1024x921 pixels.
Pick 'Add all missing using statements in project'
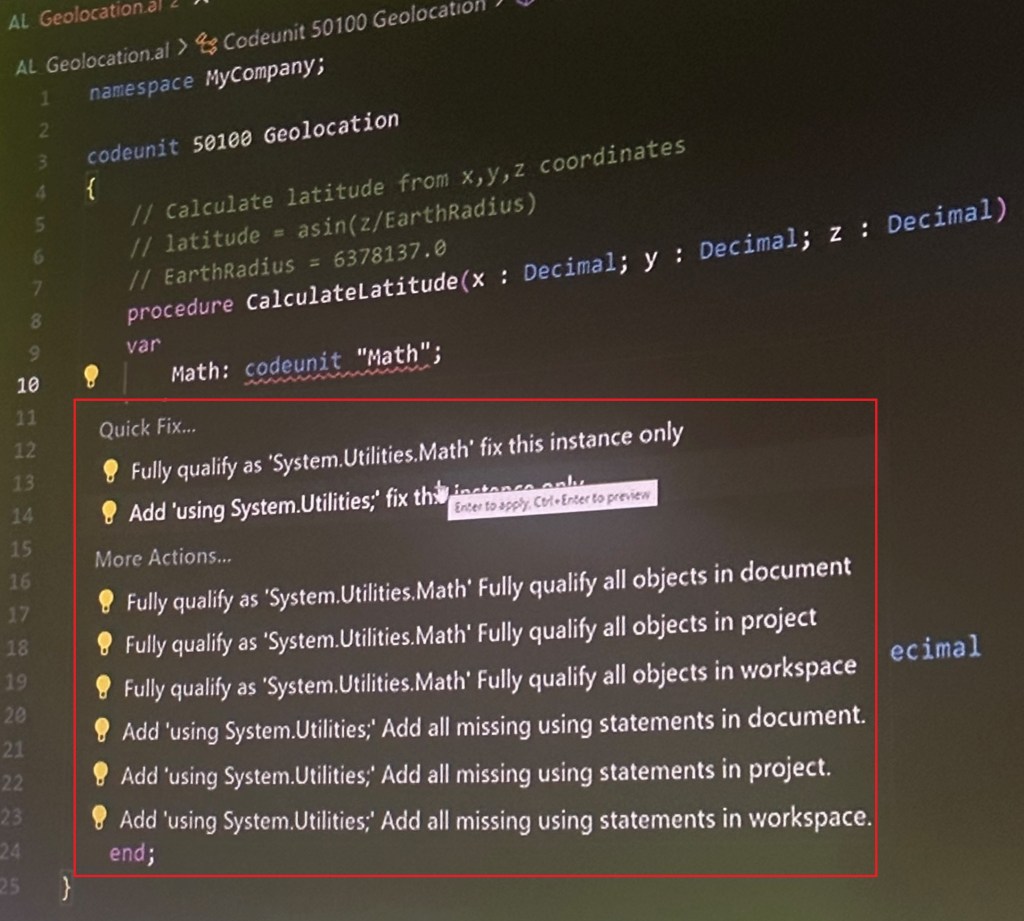(x=476, y=773)
